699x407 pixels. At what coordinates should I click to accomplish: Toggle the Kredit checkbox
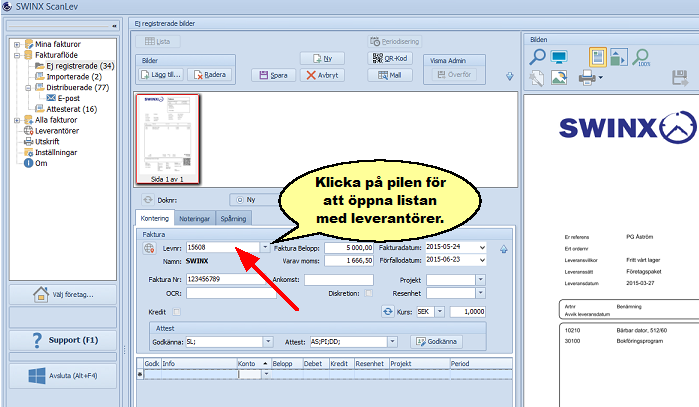pyautogui.click(x=177, y=312)
